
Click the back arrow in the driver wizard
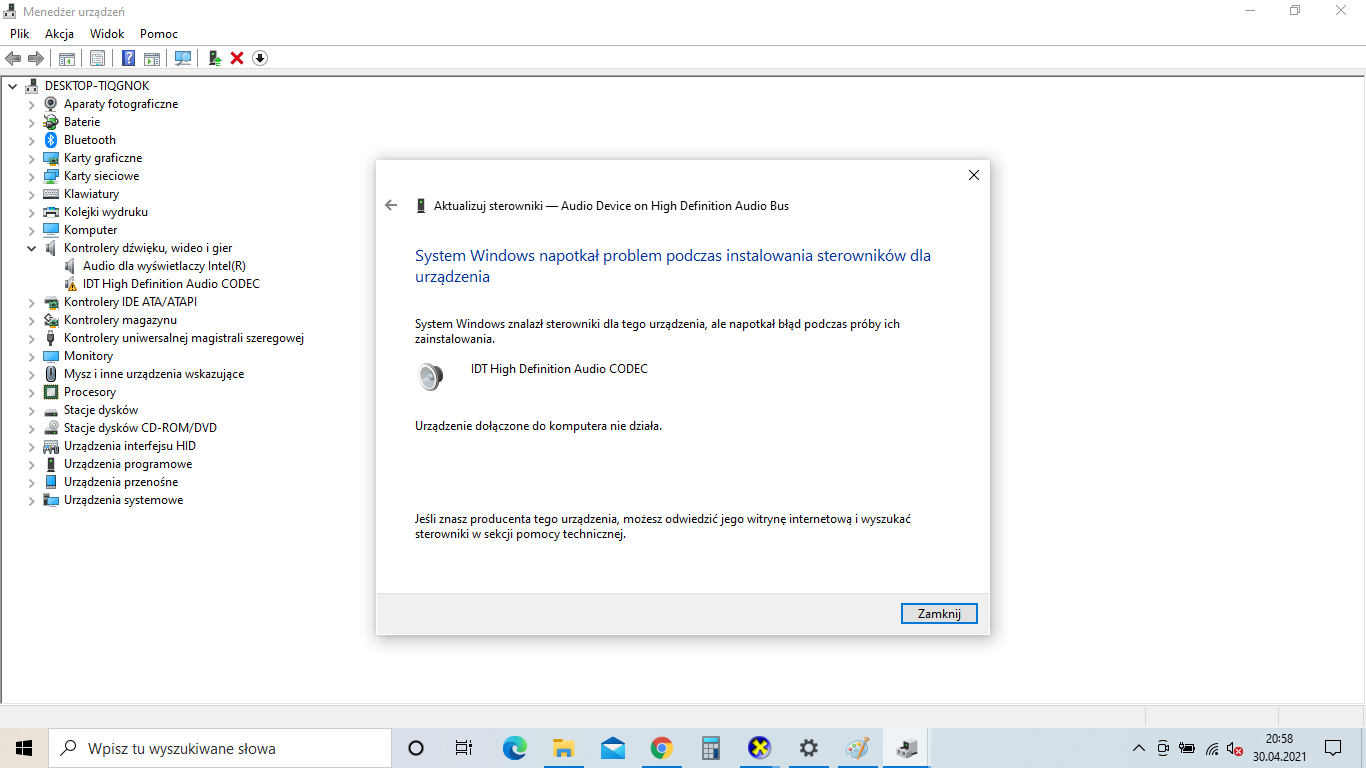(x=391, y=204)
